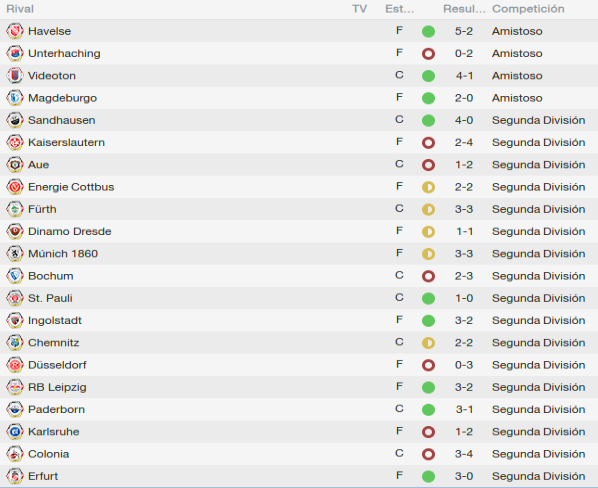Open the Energie Cottbus team link
Image resolution: width=598 pixels, height=488 pixels.
71,187
